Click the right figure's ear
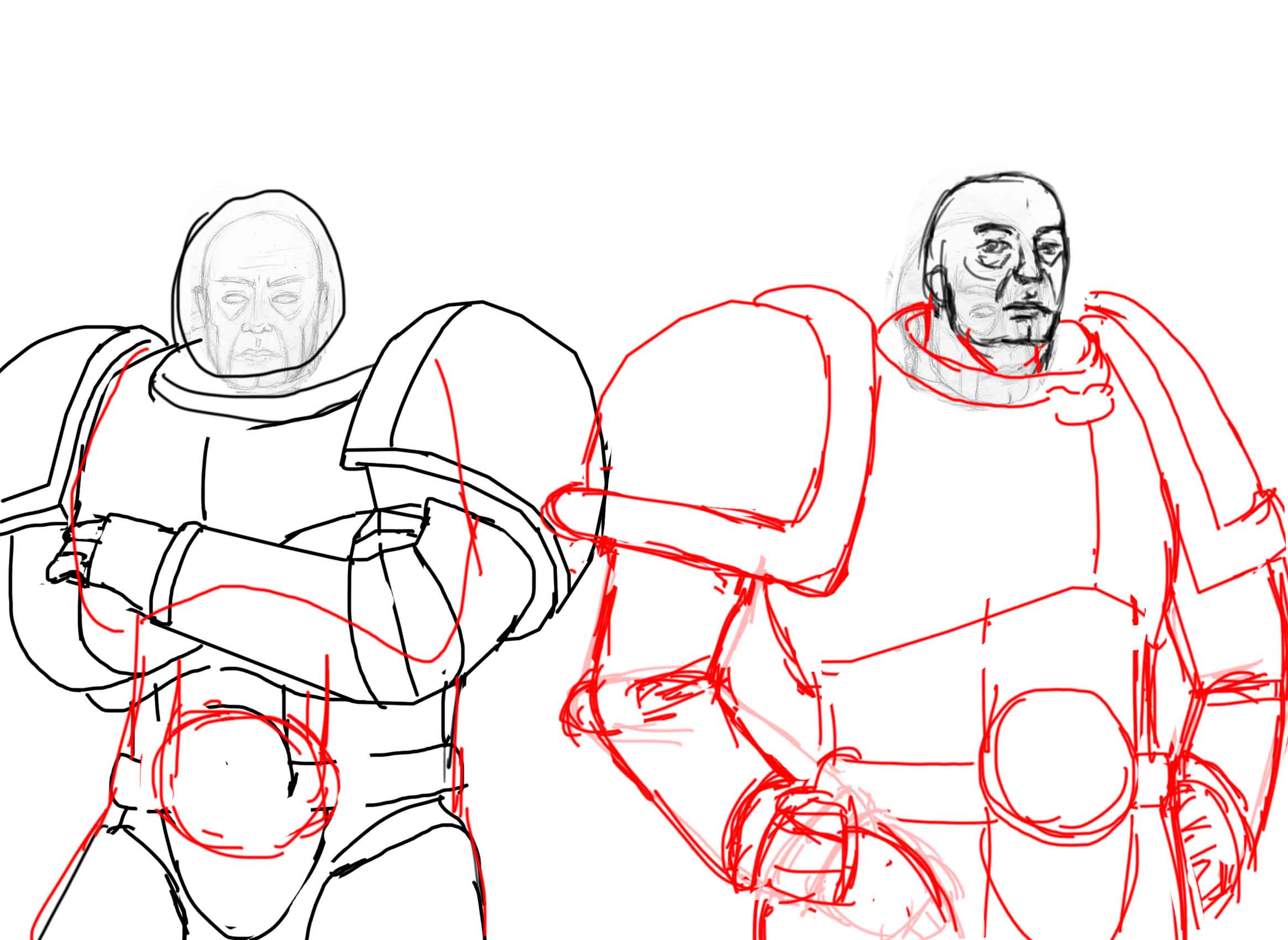The height and width of the screenshot is (940, 1288). [935, 283]
